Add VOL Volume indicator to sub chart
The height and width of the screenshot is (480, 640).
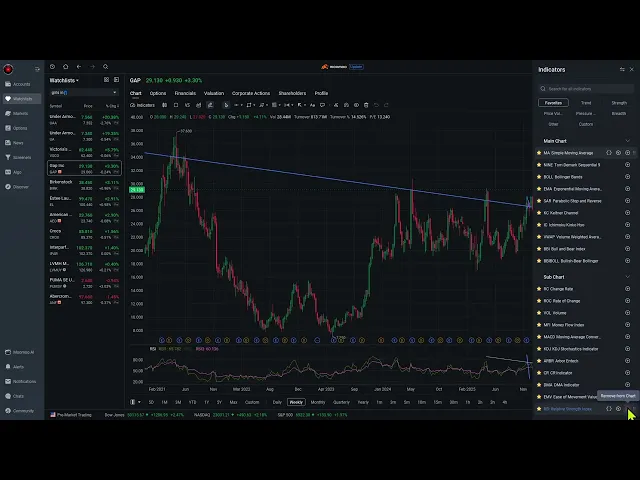(628, 313)
